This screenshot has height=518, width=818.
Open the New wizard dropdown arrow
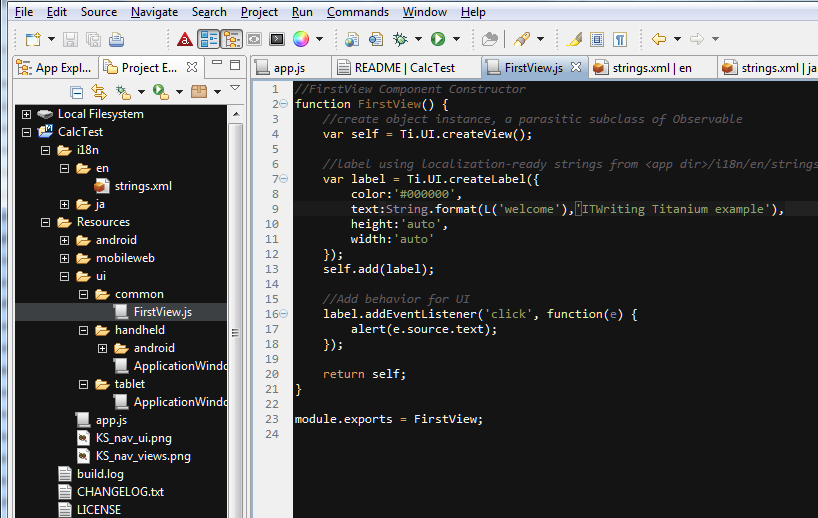click(x=51, y=39)
